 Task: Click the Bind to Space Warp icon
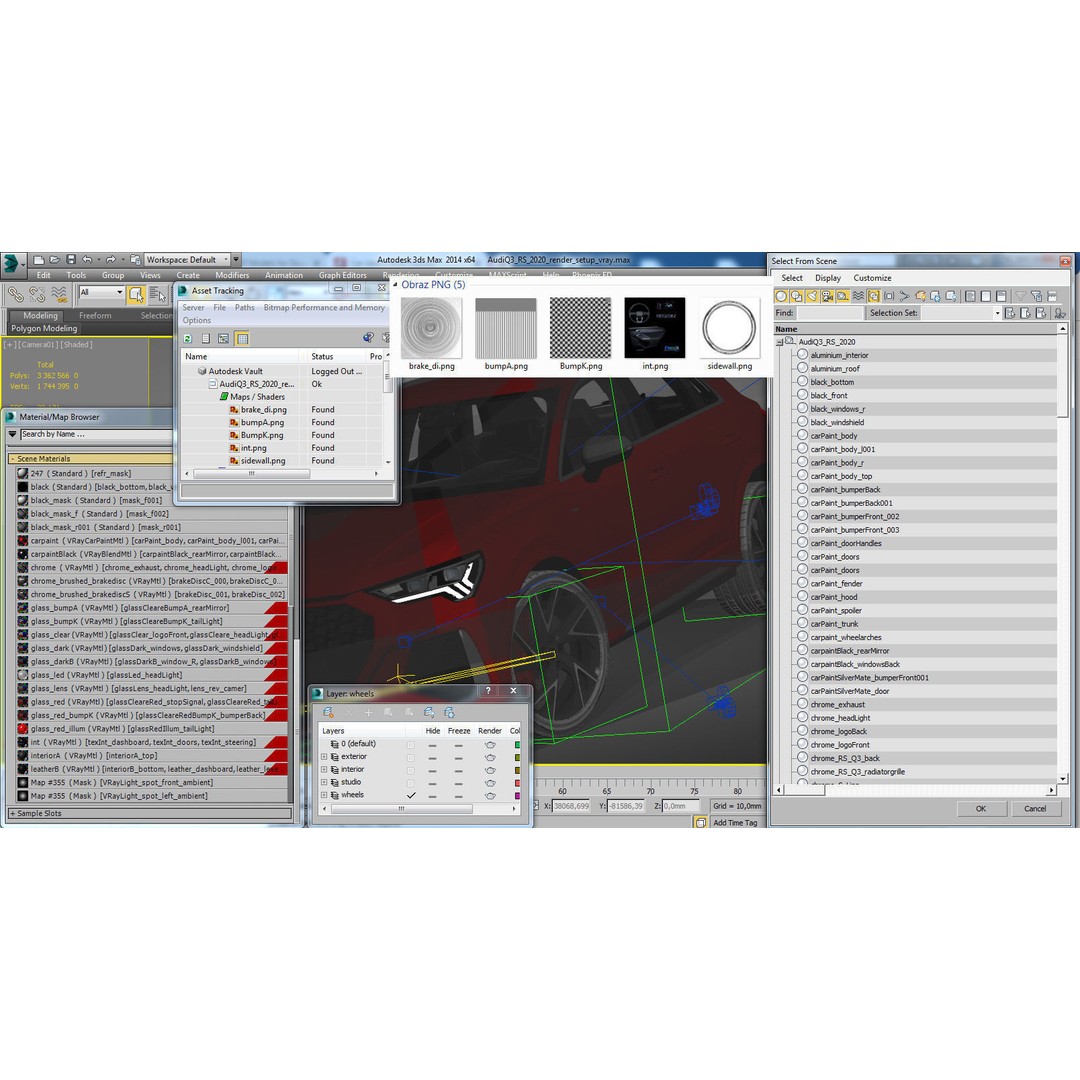pos(59,295)
